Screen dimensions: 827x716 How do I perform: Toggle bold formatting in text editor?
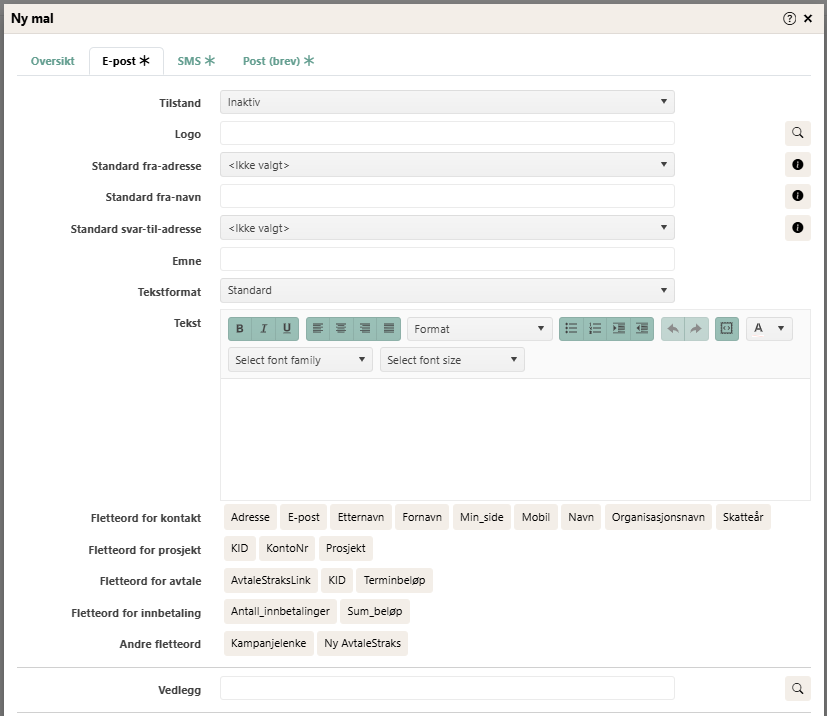click(x=240, y=328)
